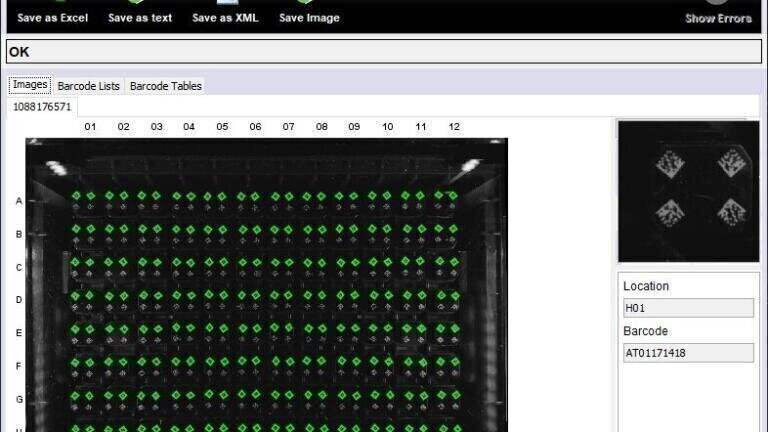
Task: Click column header 09
Action: [x=354, y=127]
